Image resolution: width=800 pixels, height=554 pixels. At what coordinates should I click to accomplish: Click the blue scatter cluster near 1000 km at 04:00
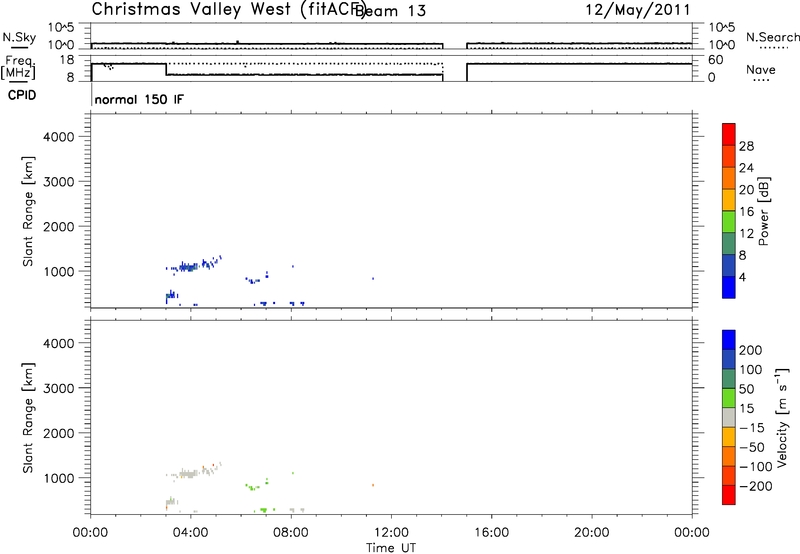tap(188, 267)
